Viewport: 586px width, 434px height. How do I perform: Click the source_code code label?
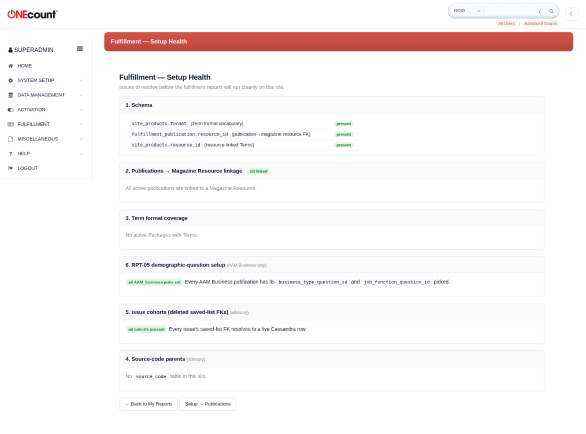tap(151, 376)
